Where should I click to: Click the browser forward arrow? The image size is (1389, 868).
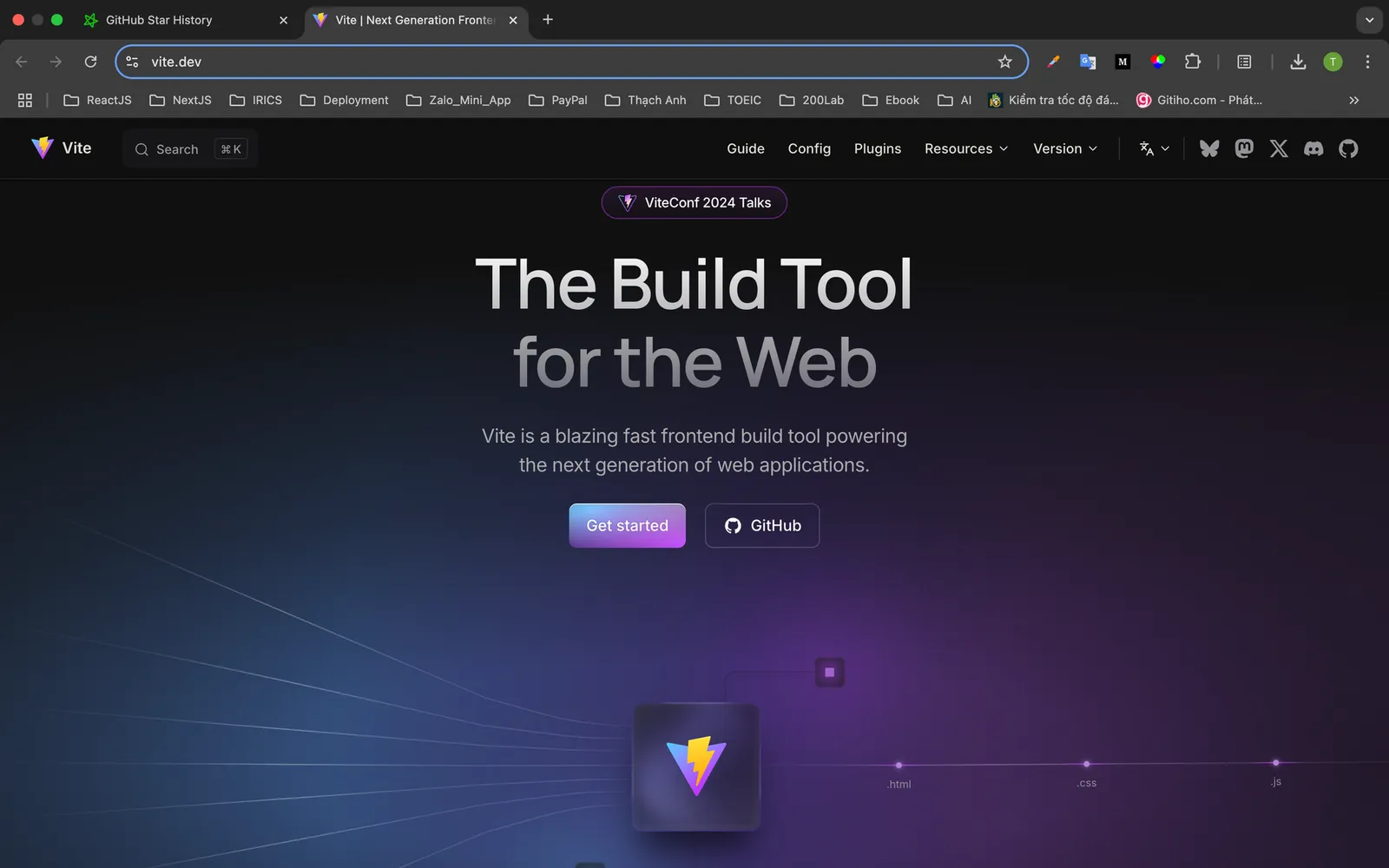tap(56, 62)
